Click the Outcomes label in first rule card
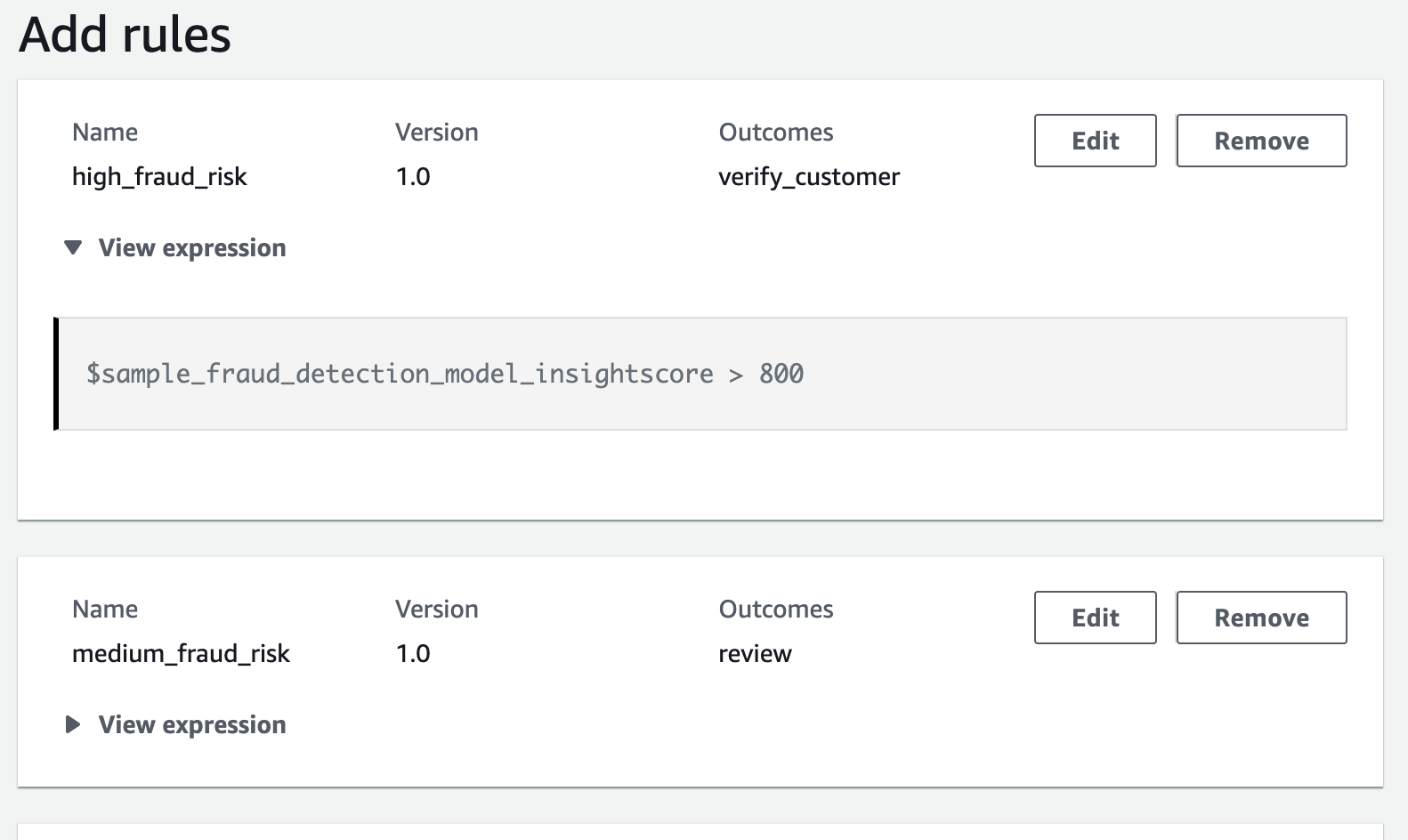 [775, 132]
